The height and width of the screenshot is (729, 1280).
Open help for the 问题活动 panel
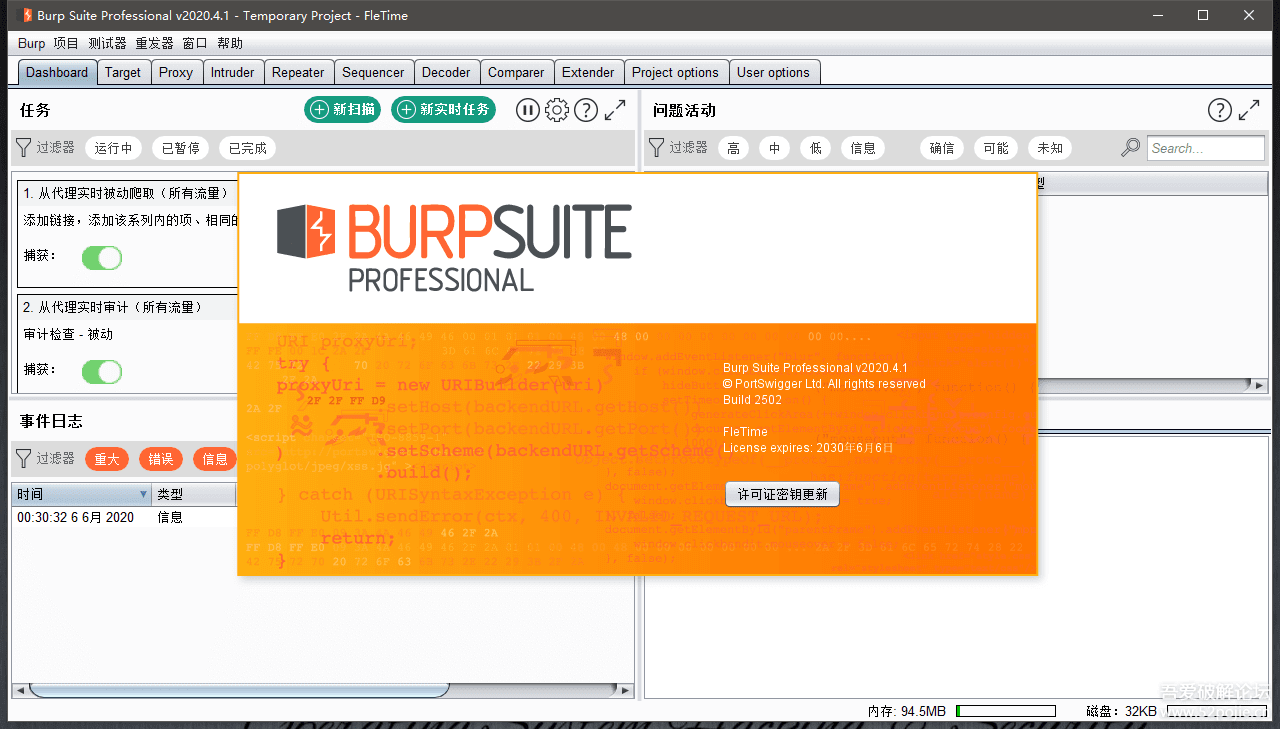coord(1219,110)
